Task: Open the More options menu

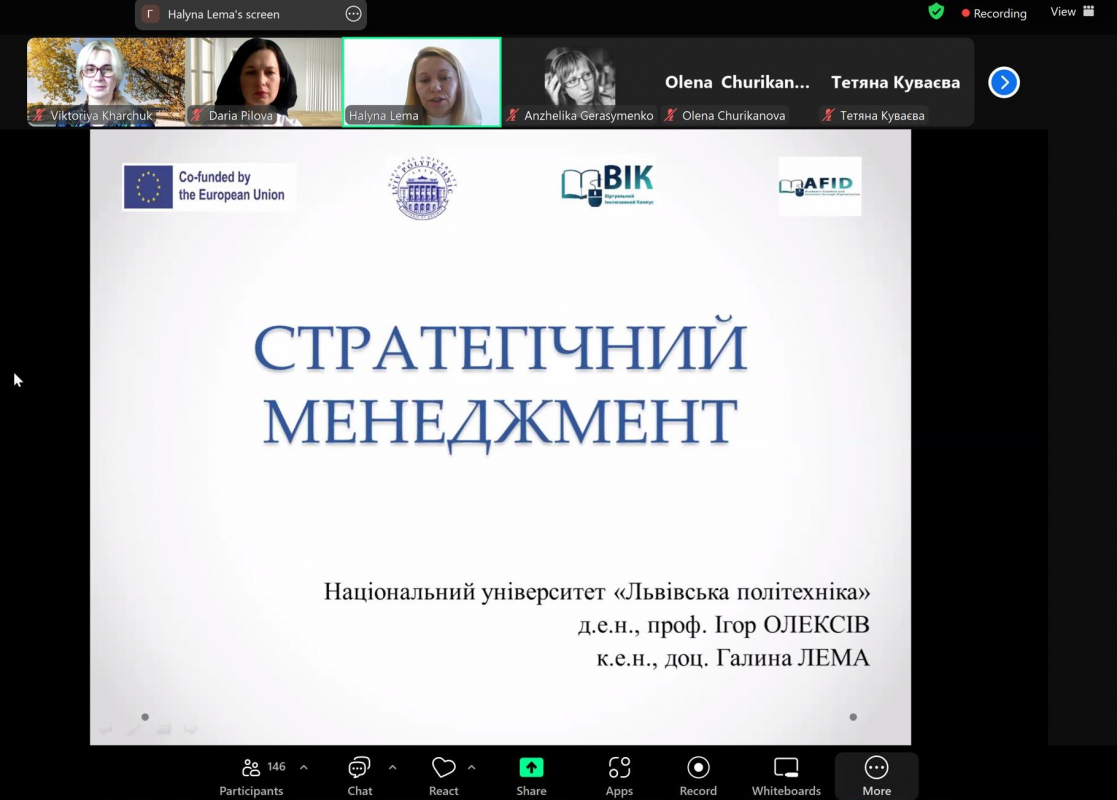Action: coord(876,776)
